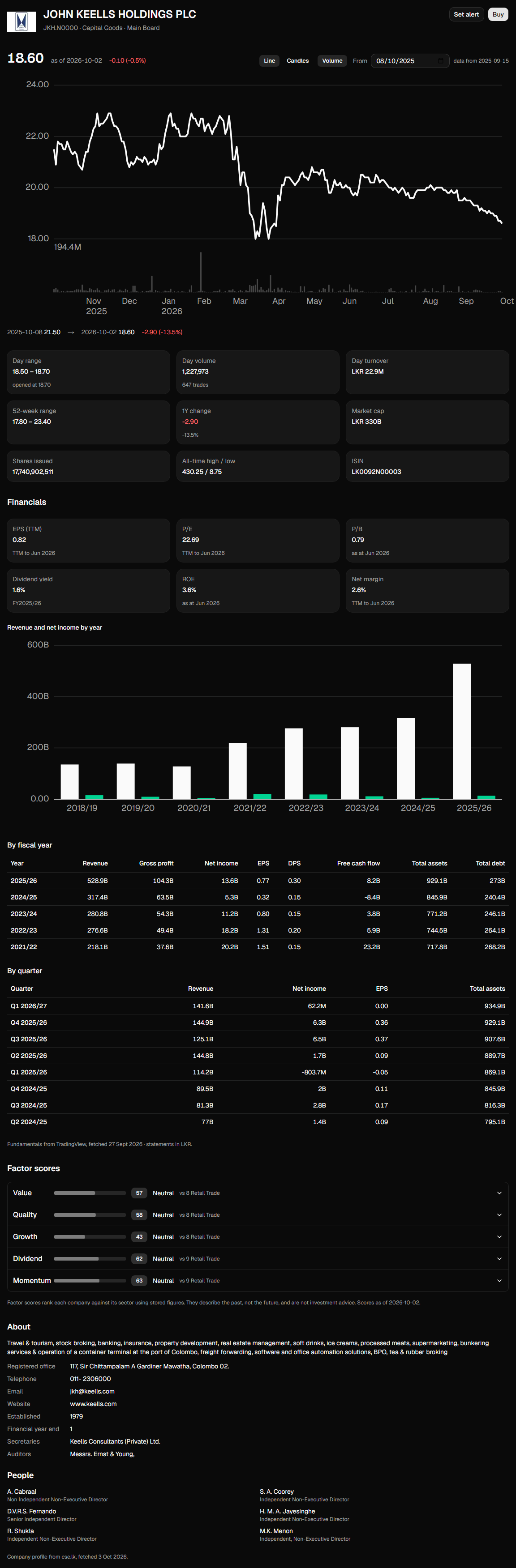Open the www.keells.com website link
The height and width of the screenshot is (1568, 516).
(x=93, y=1404)
